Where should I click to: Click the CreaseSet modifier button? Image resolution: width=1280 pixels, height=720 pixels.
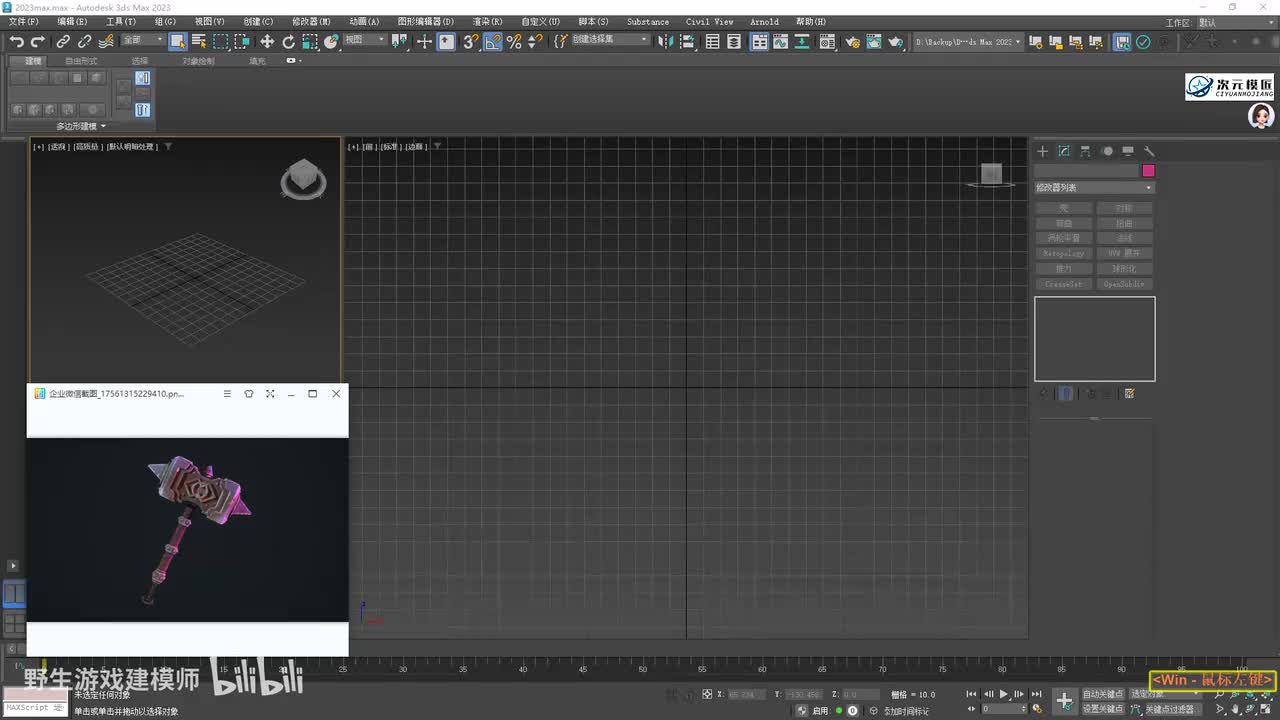1064,284
